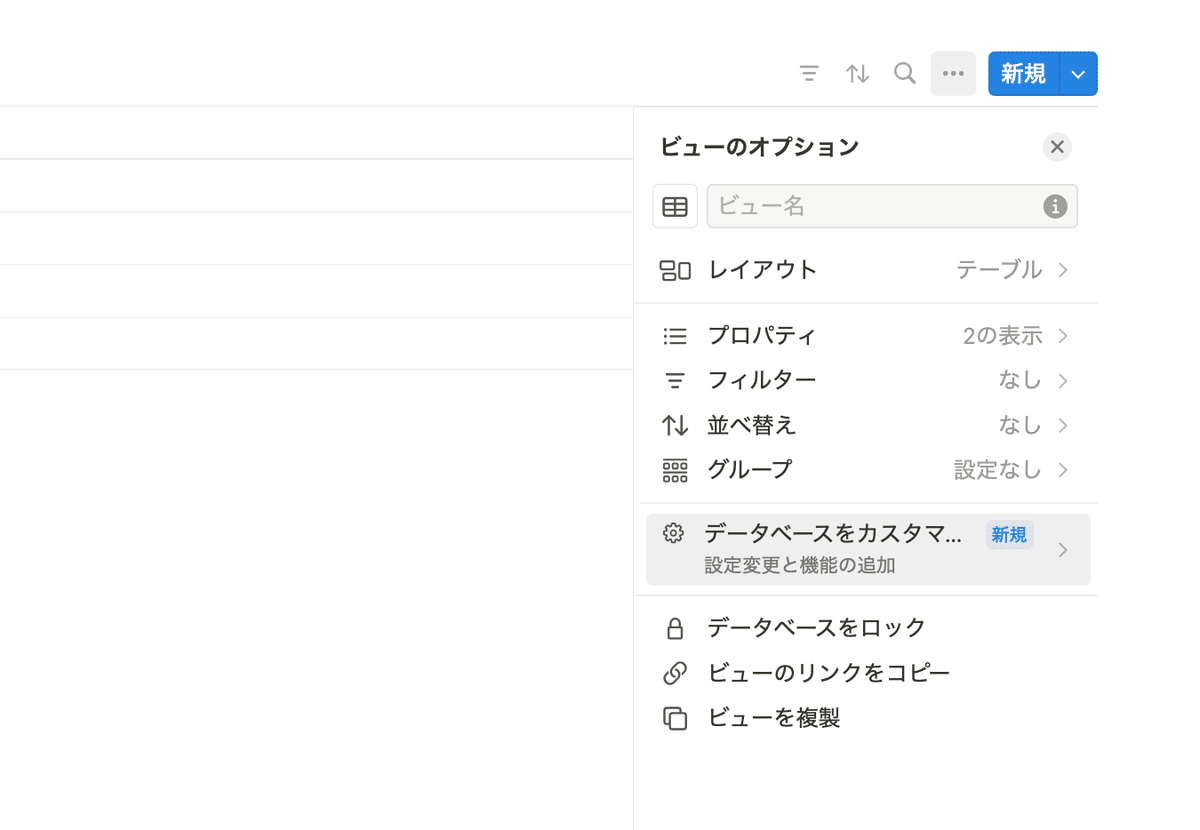Click the gear icon for database customization
1200x830 pixels.
[x=674, y=533]
